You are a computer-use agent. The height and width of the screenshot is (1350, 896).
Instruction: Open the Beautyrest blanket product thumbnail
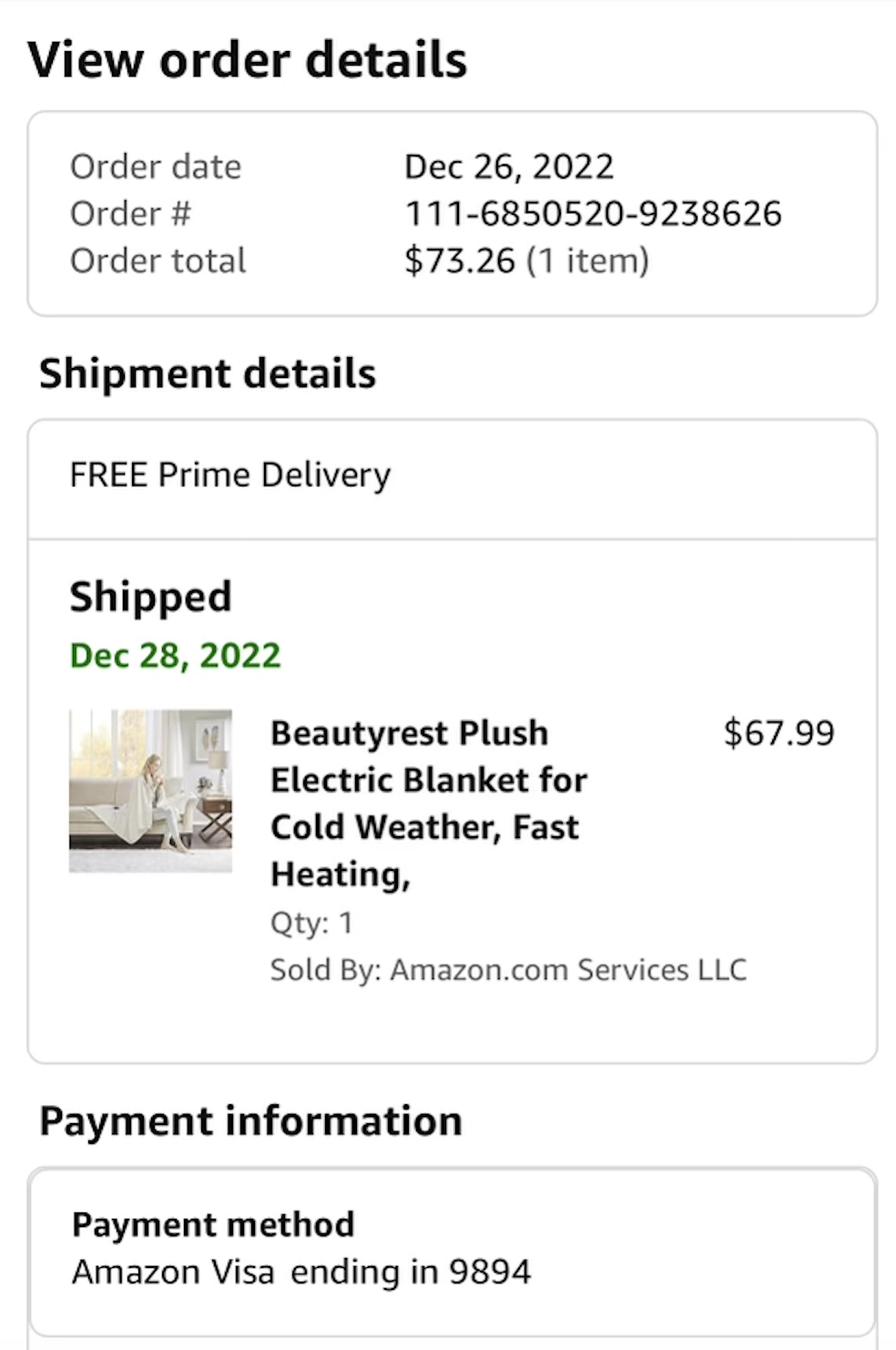150,791
